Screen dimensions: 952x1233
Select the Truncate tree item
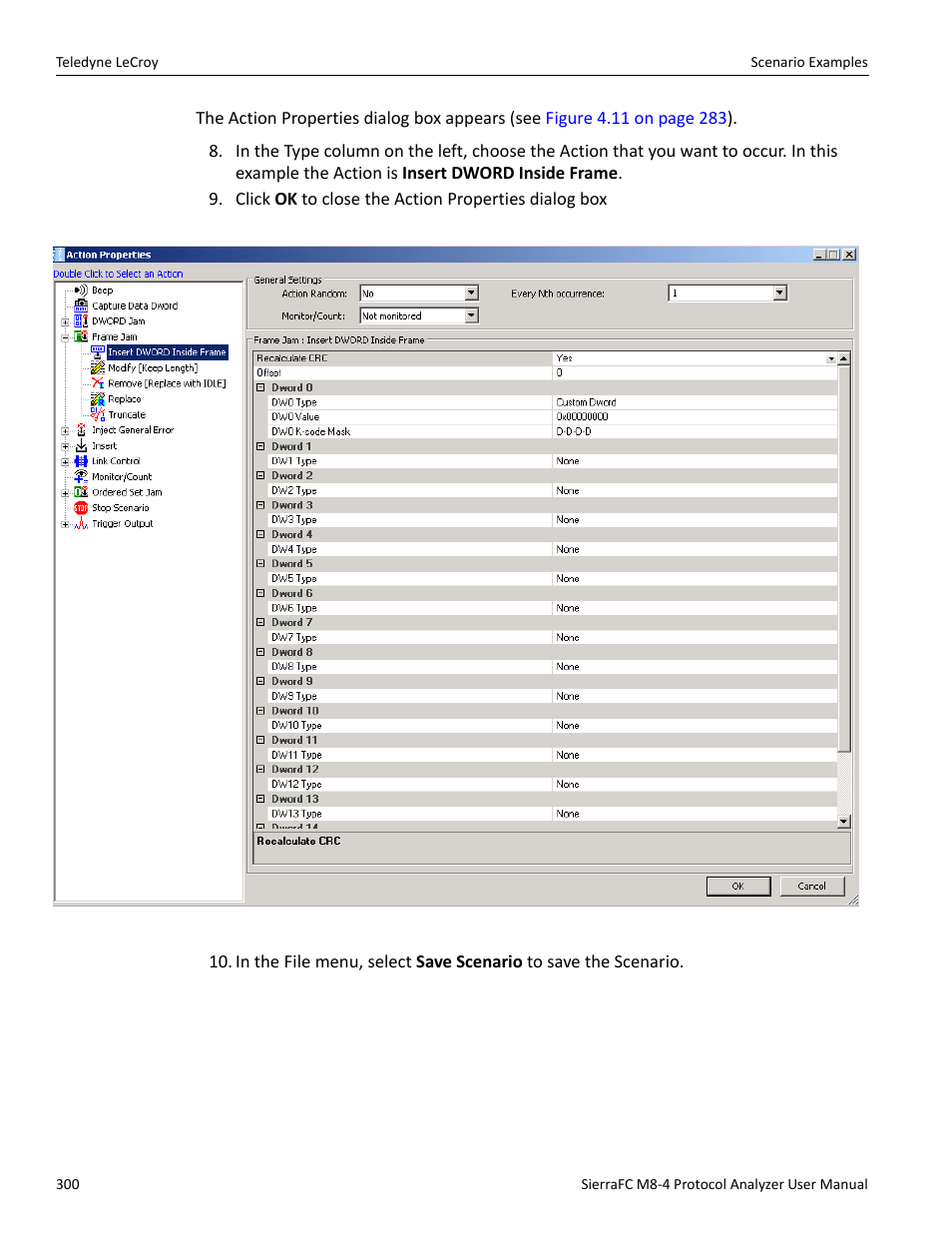(127, 415)
